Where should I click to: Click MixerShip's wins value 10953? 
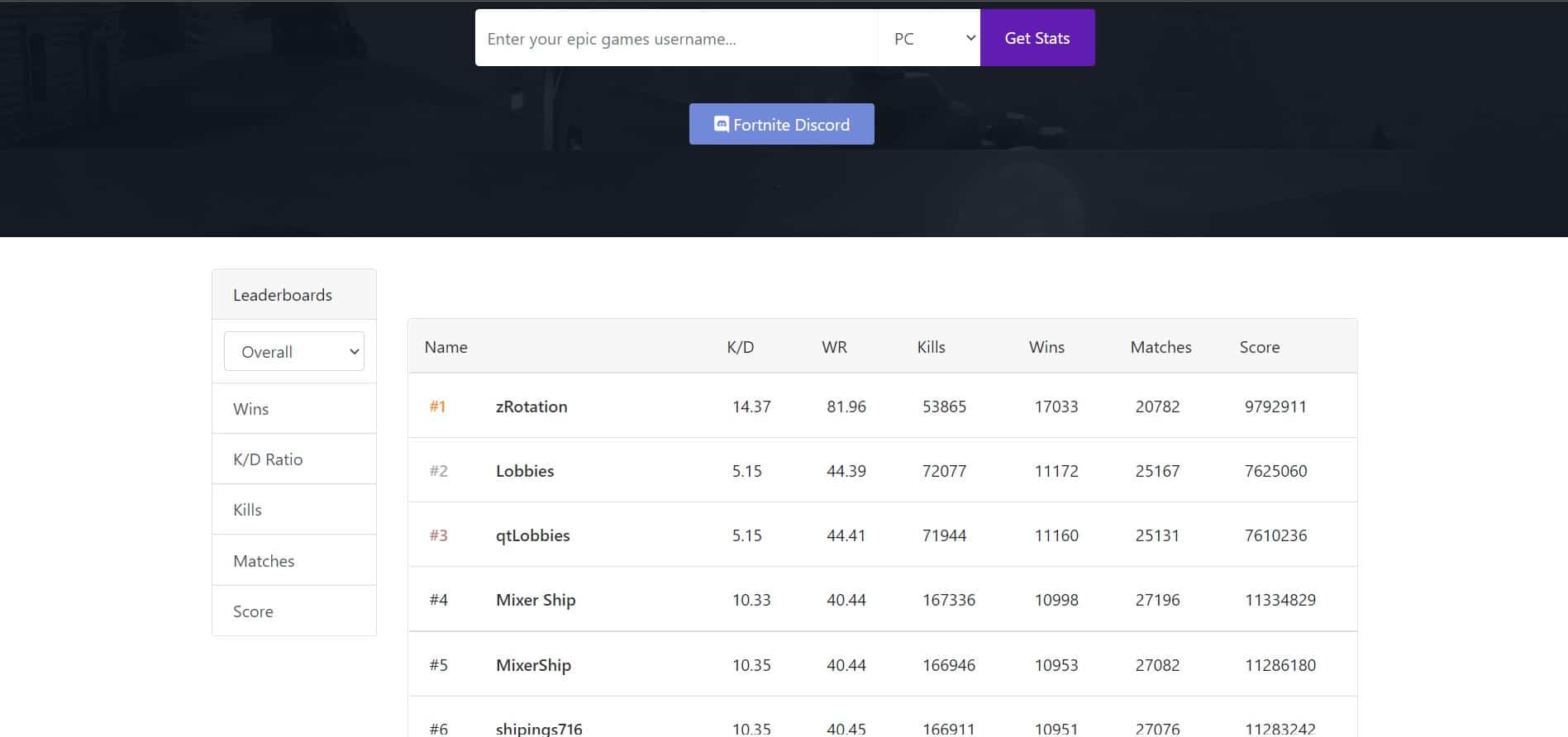pyautogui.click(x=1056, y=665)
